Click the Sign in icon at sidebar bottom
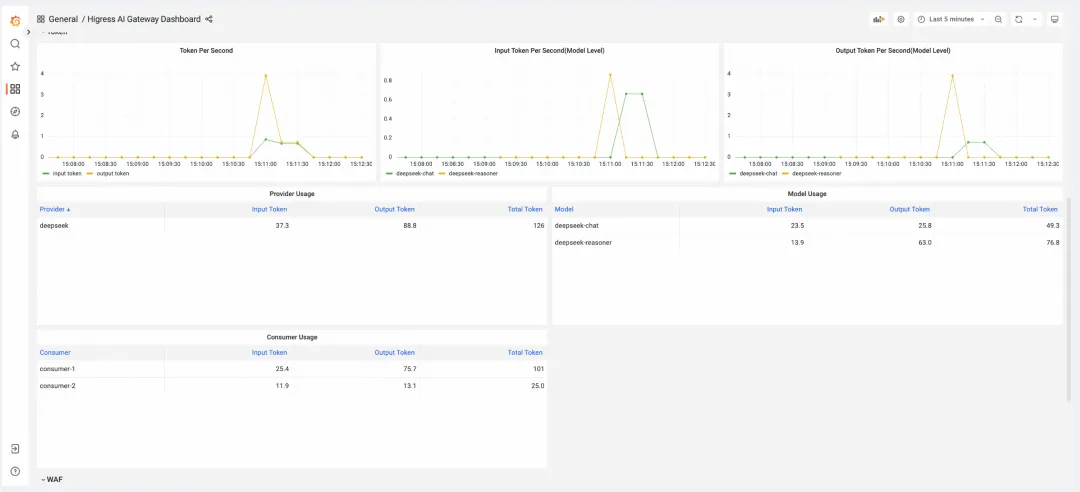The height and width of the screenshot is (492, 1080). [x=15, y=449]
